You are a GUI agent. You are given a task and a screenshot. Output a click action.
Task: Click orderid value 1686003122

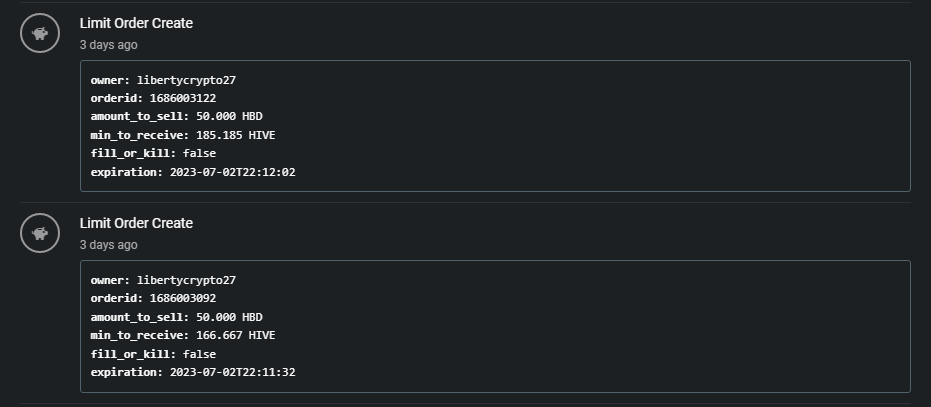183,98
